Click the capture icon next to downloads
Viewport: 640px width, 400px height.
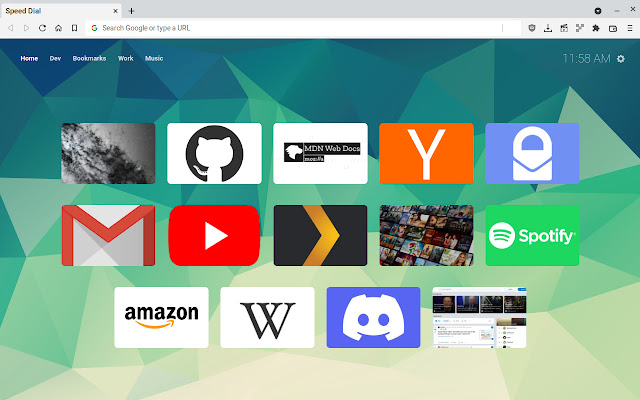pos(564,28)
